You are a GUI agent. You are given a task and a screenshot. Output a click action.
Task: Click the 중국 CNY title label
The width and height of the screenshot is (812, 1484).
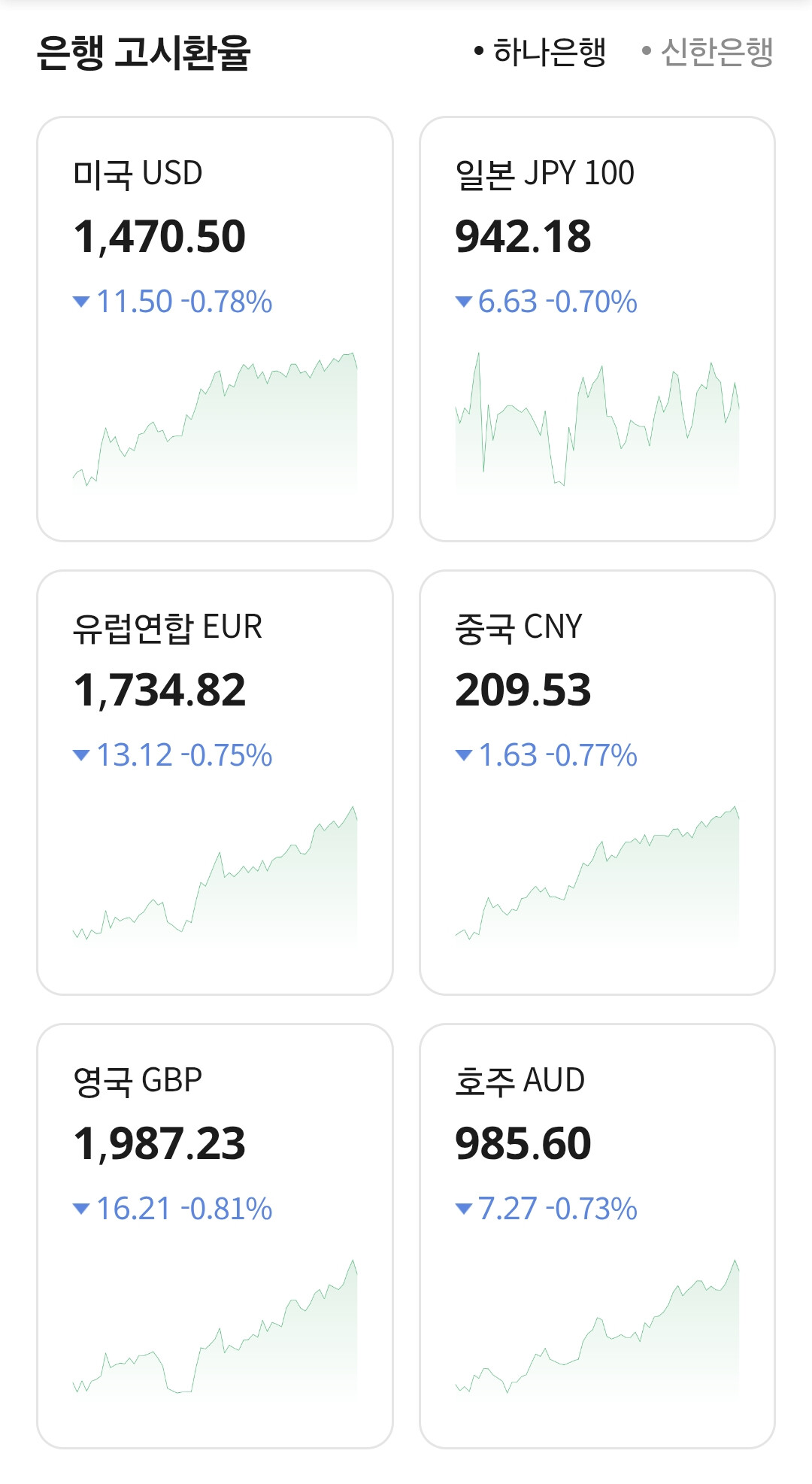[519, 627]
